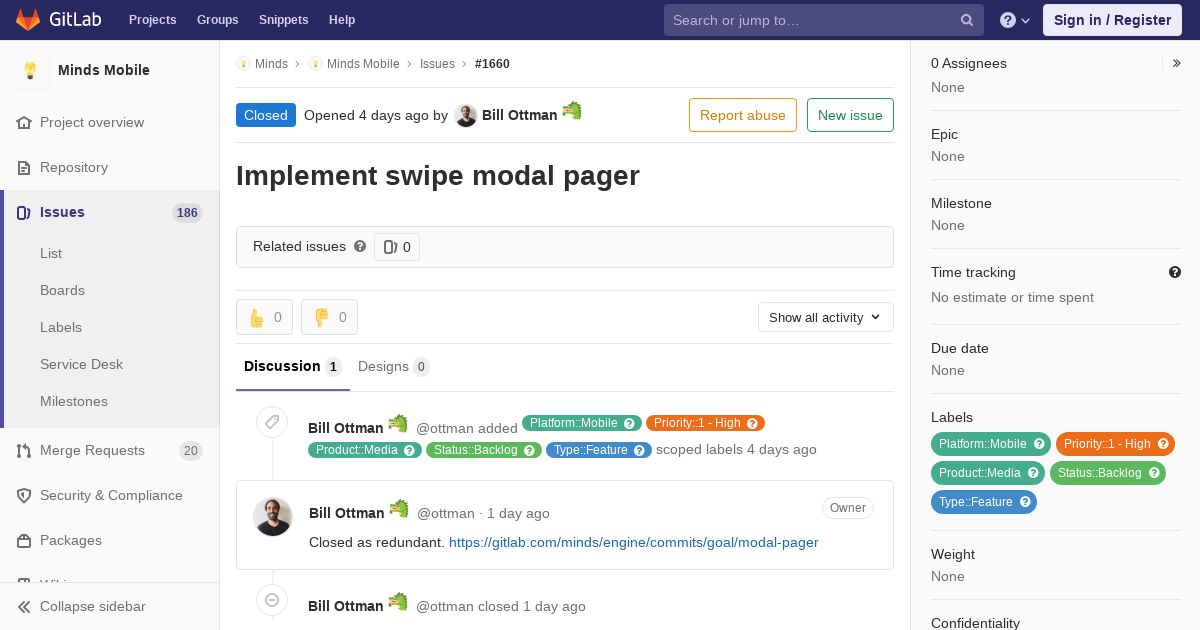Give a thumbs down reaction
Screen dimensions: 1200x630
(x=329, y=317)
